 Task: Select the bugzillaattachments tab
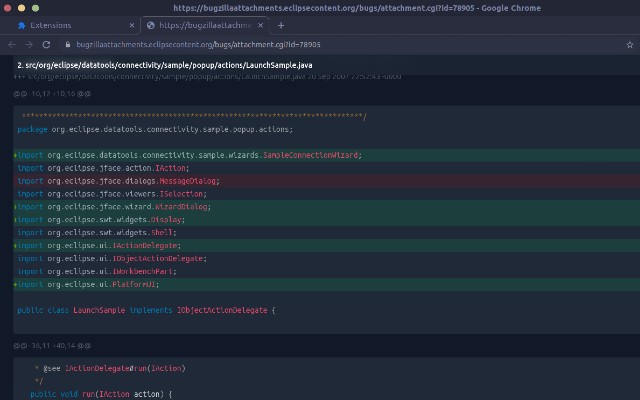(x=200, y=25)
